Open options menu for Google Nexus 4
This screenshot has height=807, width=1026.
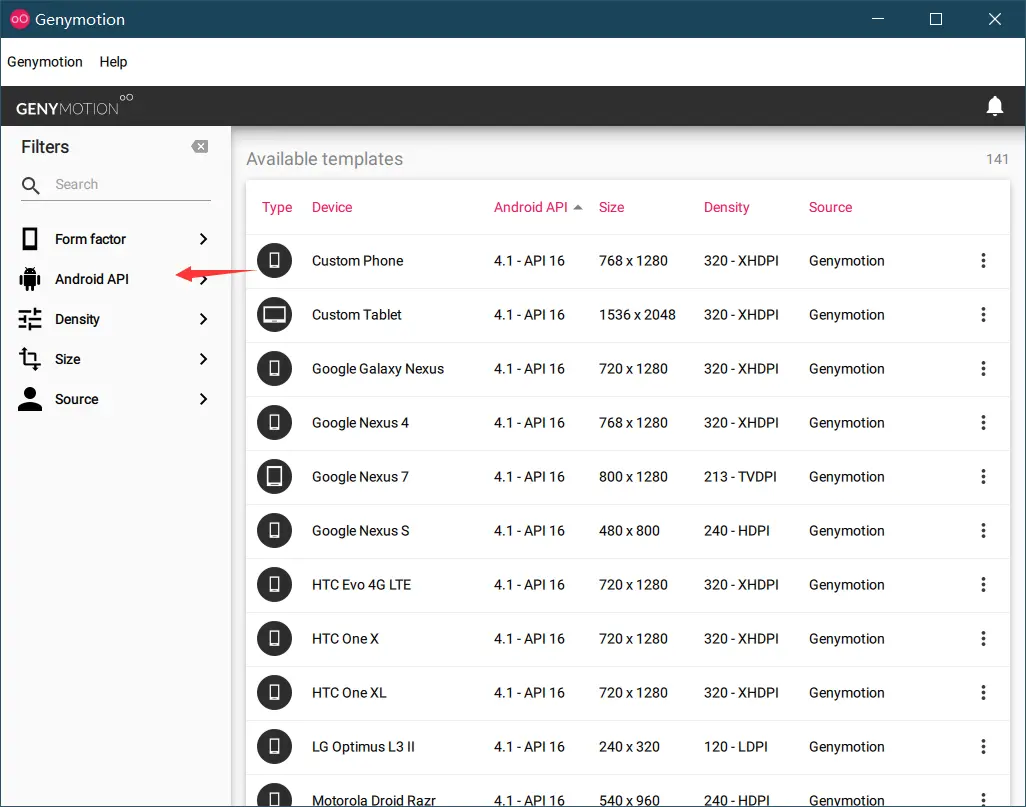click(x=983, y=423)
